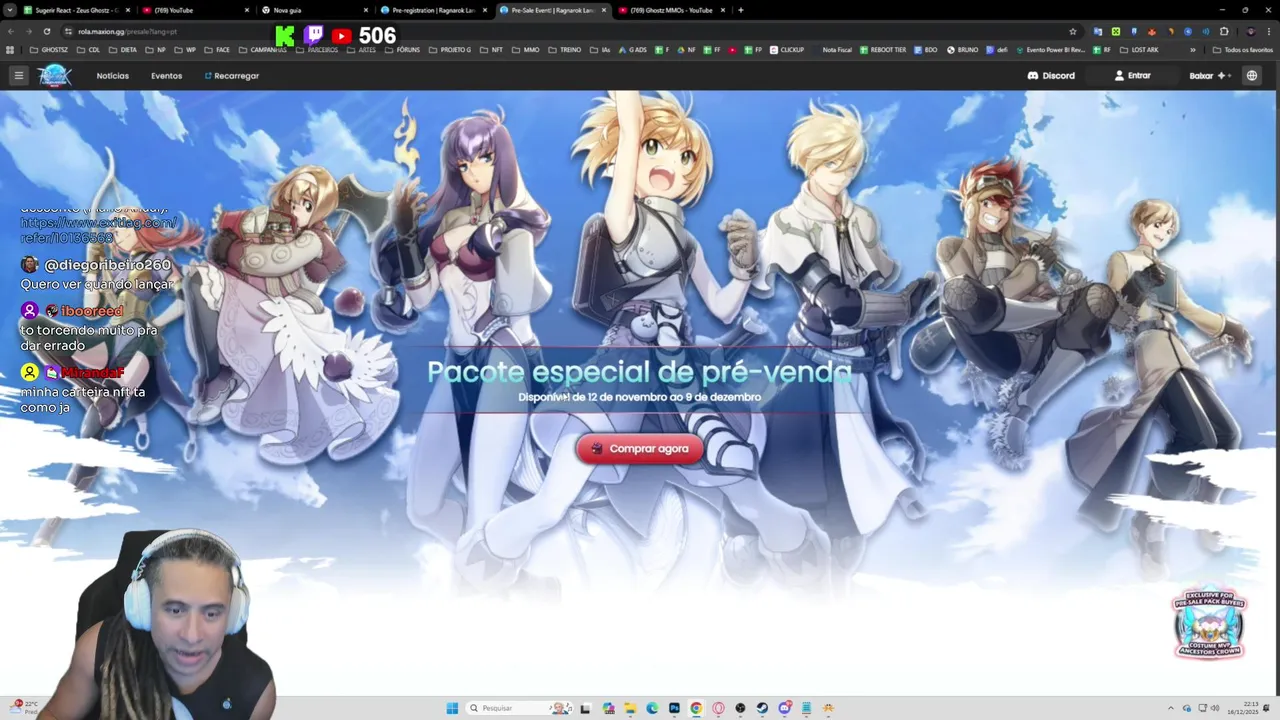Click the Ragnarok Landverse logo
The height and width of the screenshot is (720, 1280).
[55, 76]
